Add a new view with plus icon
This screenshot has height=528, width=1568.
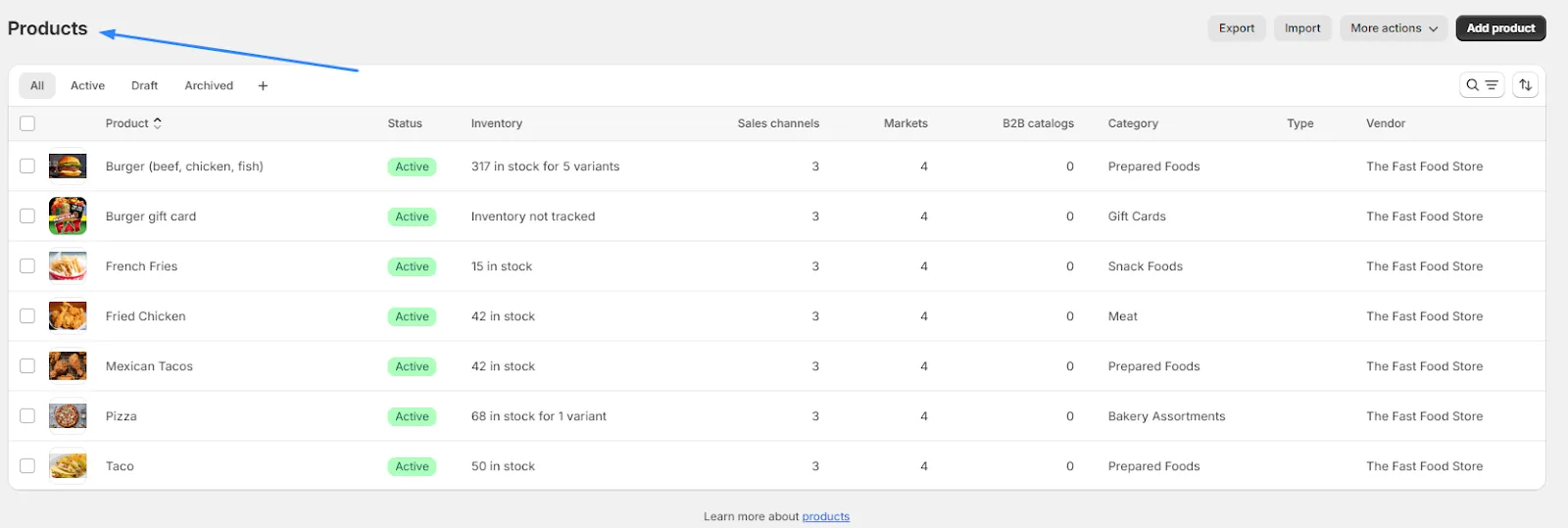[x=263, y=86]
